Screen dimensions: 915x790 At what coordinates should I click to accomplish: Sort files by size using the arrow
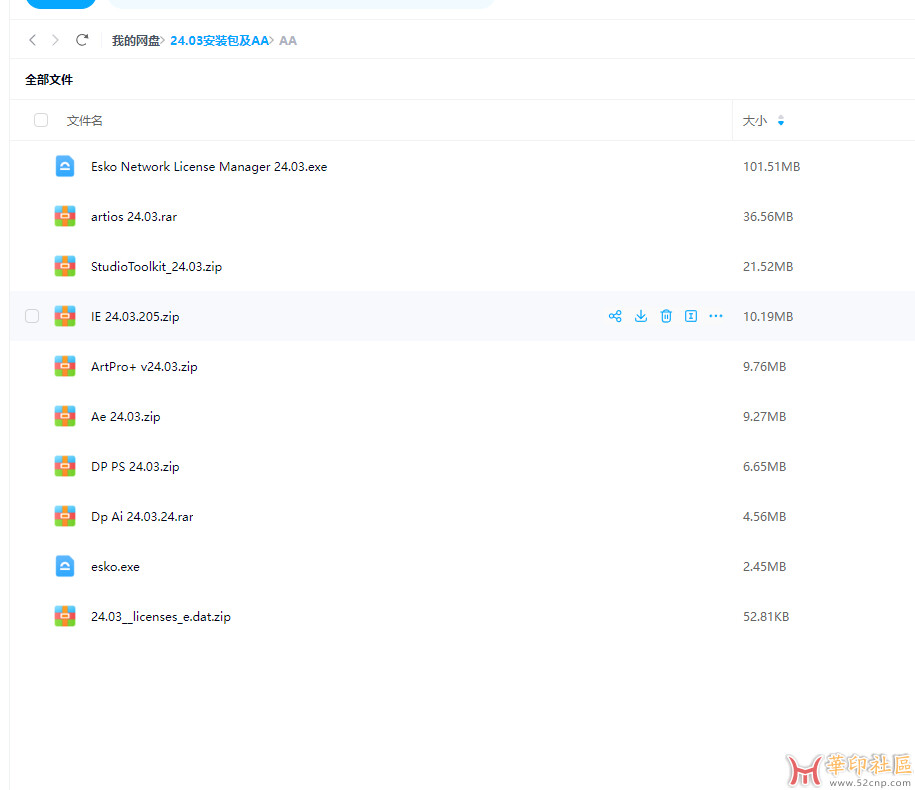pyautogui.click(x=781, y=121)
